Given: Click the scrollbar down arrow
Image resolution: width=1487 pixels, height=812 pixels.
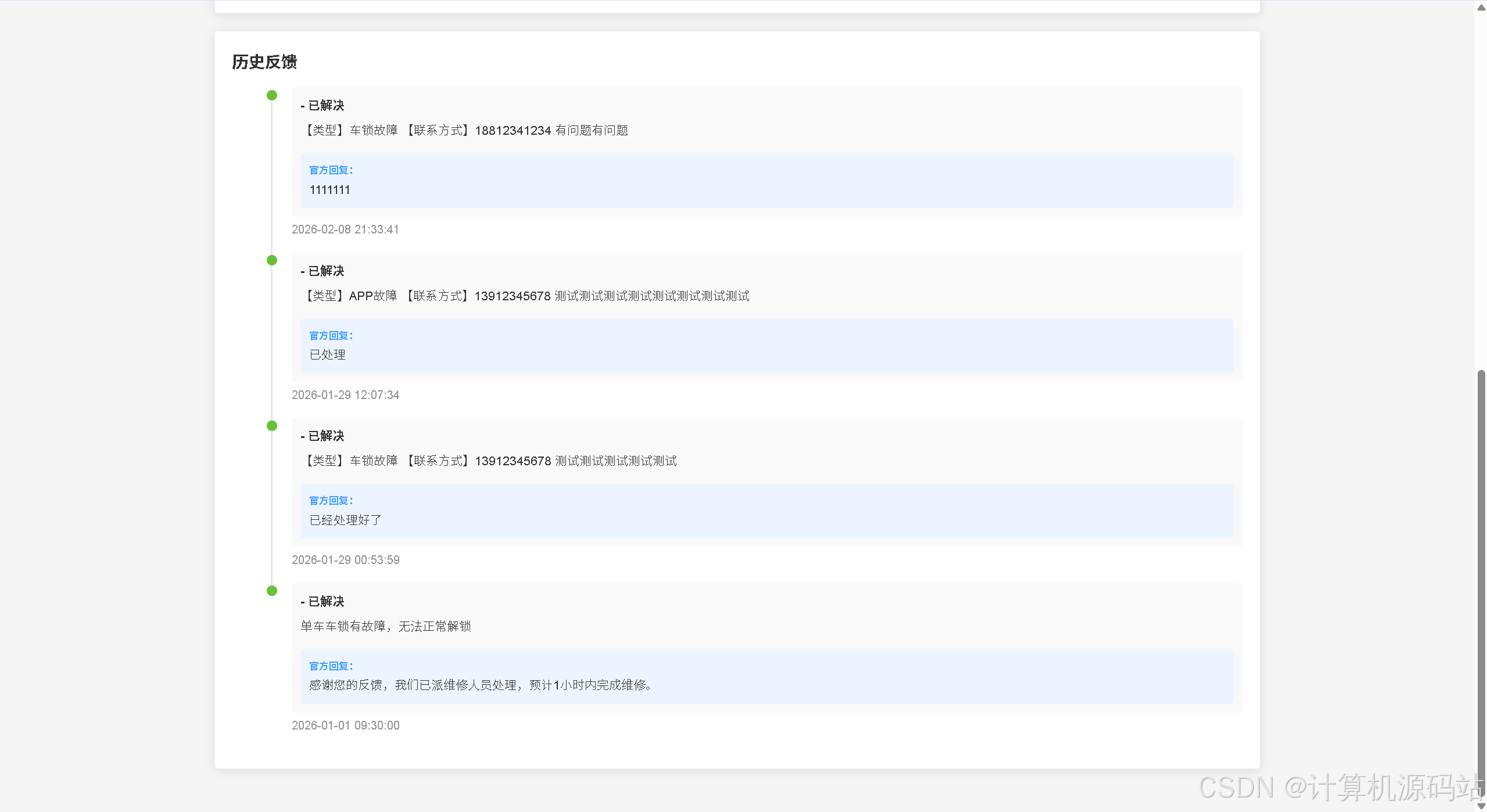Looking at the screenshot, I should [1481, 806].
